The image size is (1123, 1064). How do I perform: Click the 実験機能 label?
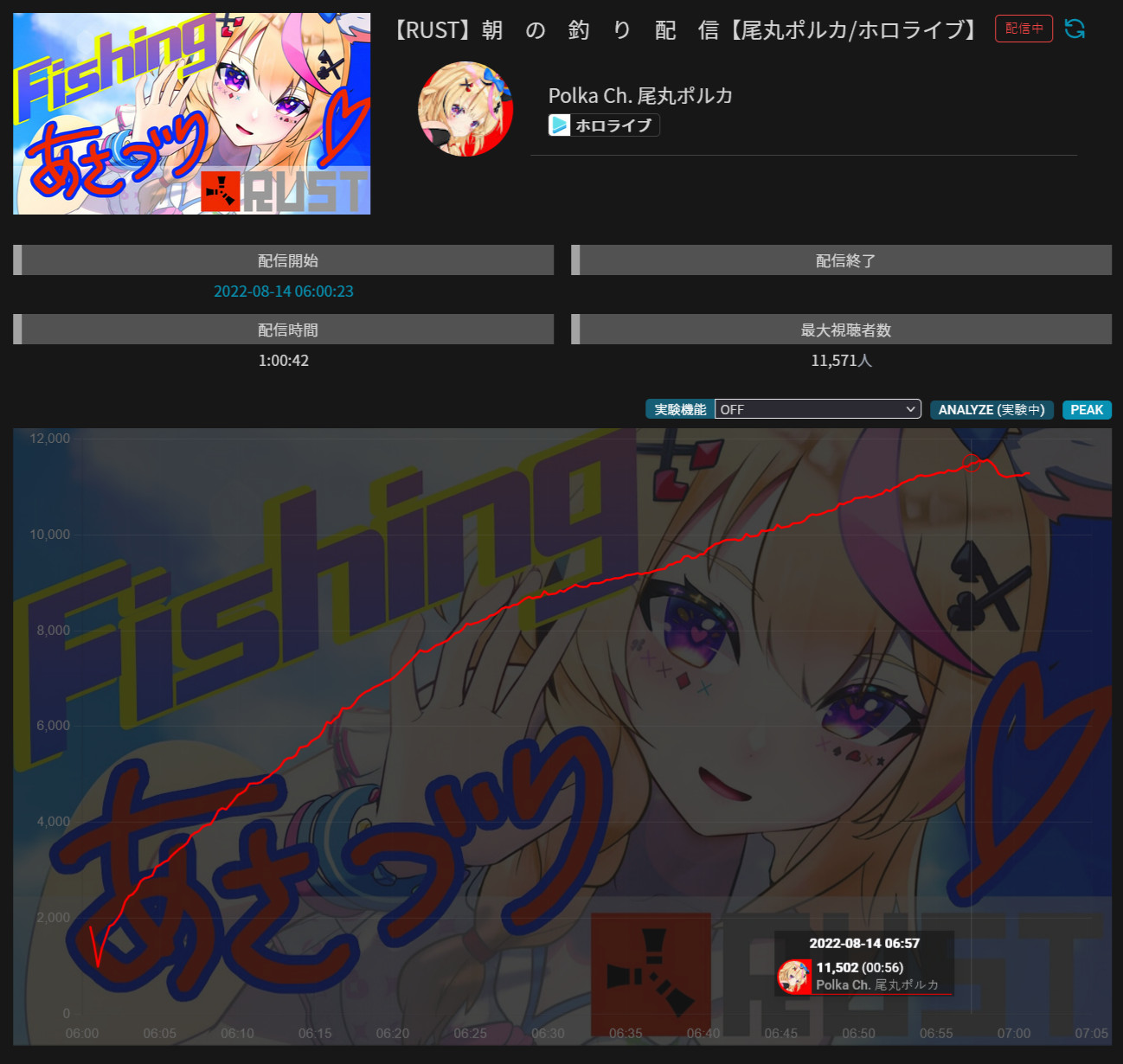point(680,409)
